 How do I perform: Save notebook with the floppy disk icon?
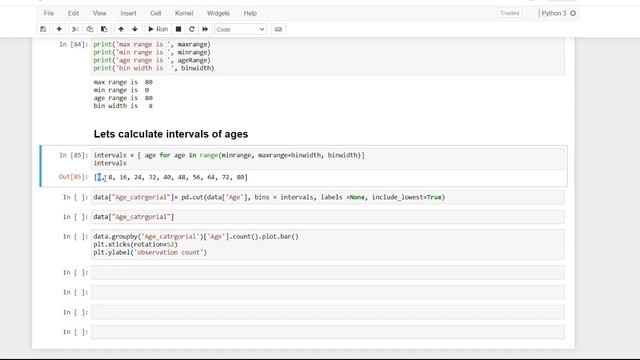[x=43, y=29]
